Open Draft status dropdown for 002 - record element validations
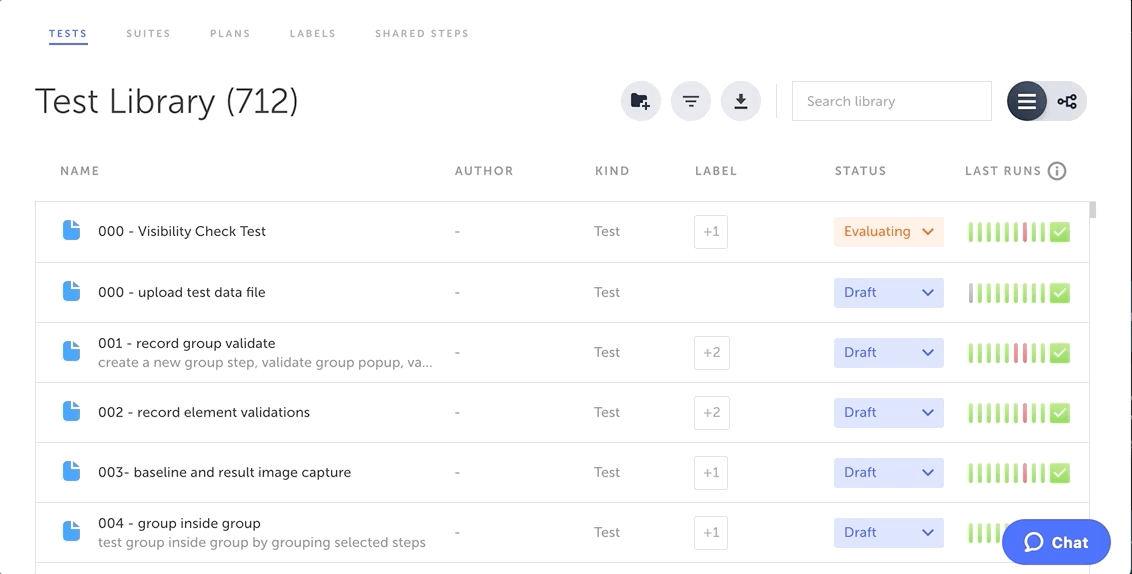This screenshot has width=1132, height=574. click(888, 412)
